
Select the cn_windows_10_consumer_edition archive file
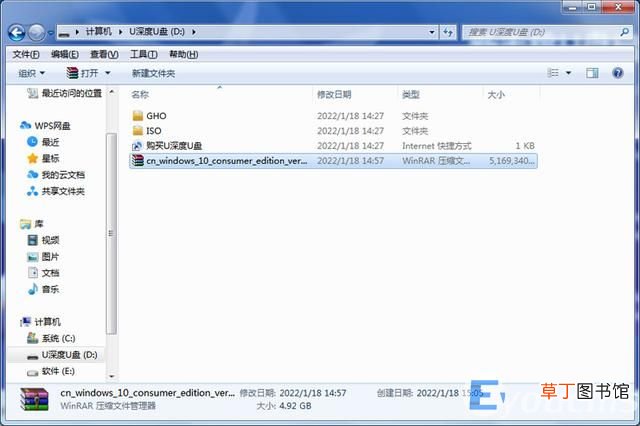point(333,161)
